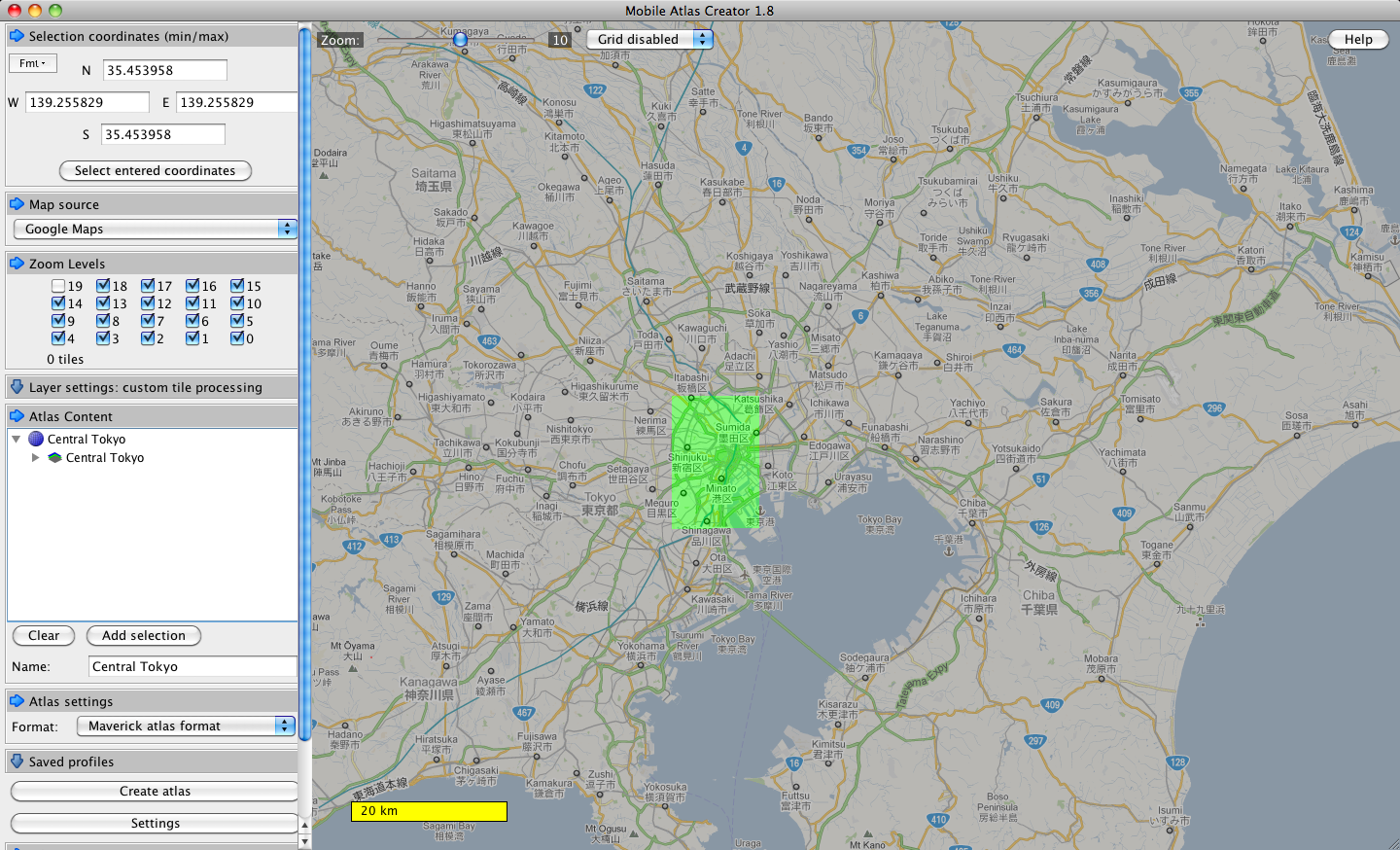This screenshot has height=850, width=1400.
Task: Click the S latitude input field
Action: (163, 134)
